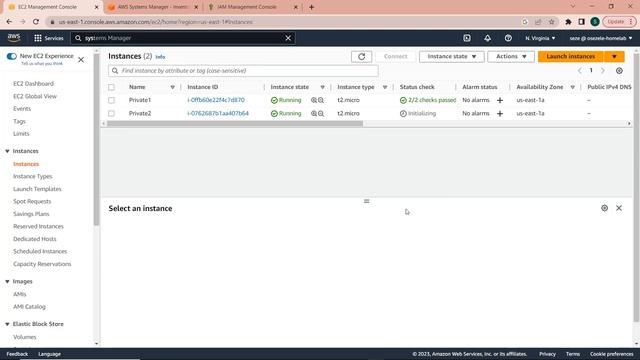
Task: Select the Private1 instance checkbox
Action: (111, 100)
